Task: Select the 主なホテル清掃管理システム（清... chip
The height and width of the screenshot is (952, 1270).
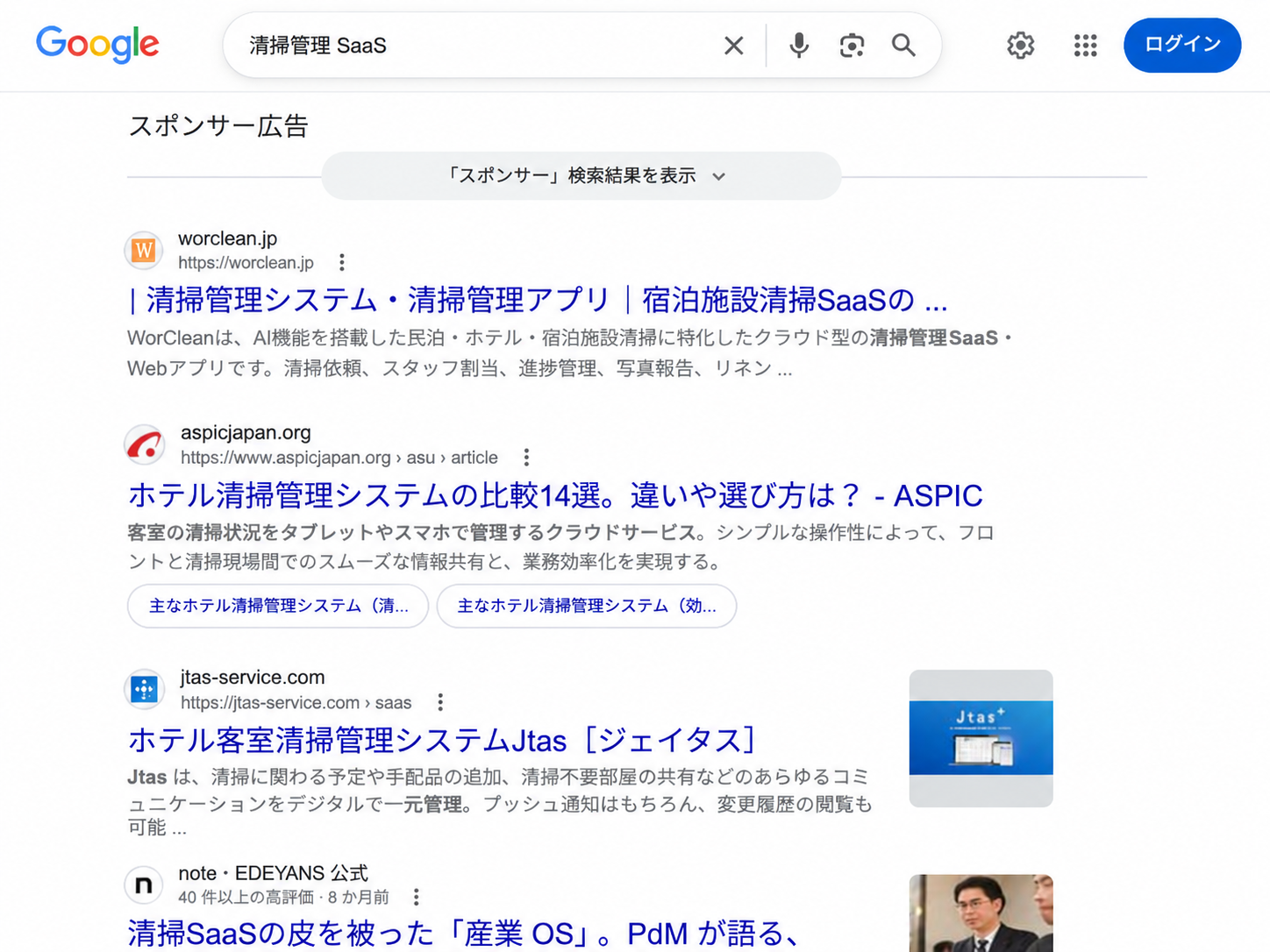Action: (278, 606)
